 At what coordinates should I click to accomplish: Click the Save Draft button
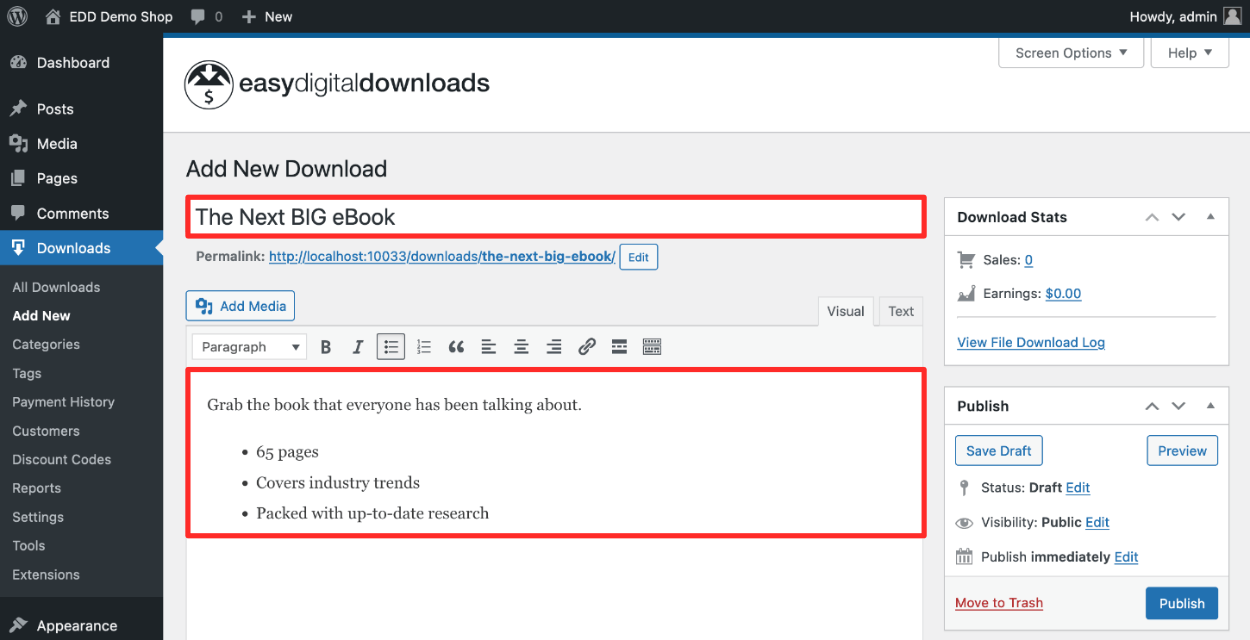(x=999, y=451)
